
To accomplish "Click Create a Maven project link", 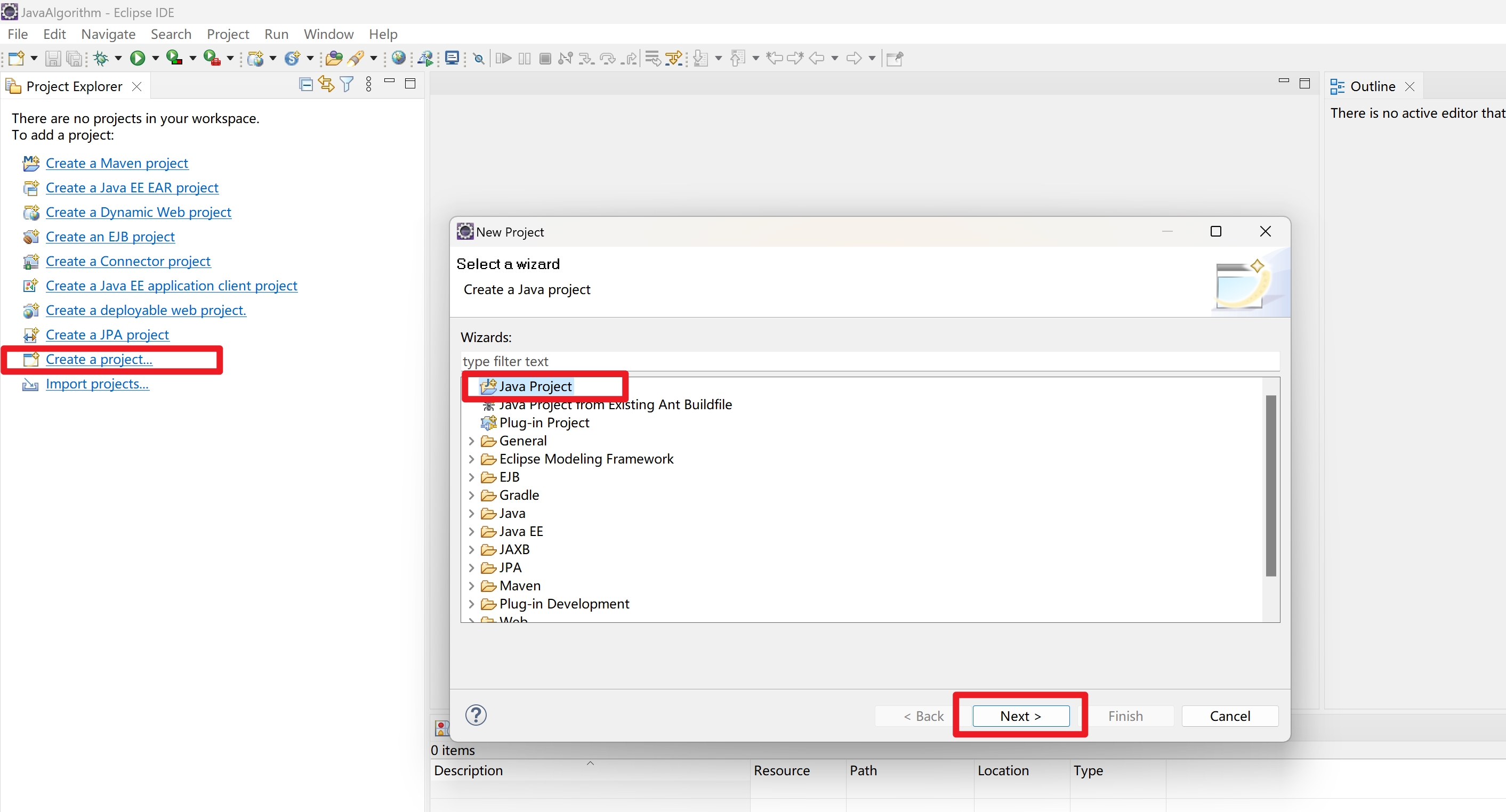I will click(116, 163).
